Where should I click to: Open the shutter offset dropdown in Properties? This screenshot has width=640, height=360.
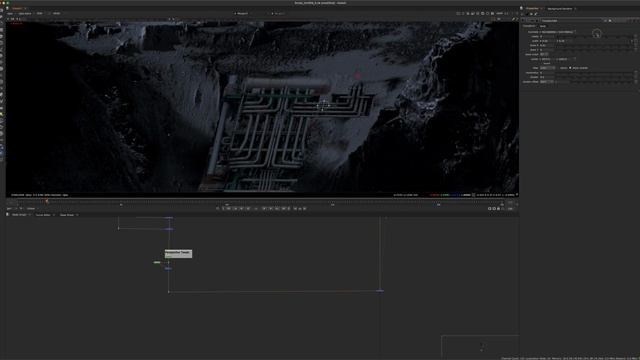pyautogui.click(x=546, y=82)
